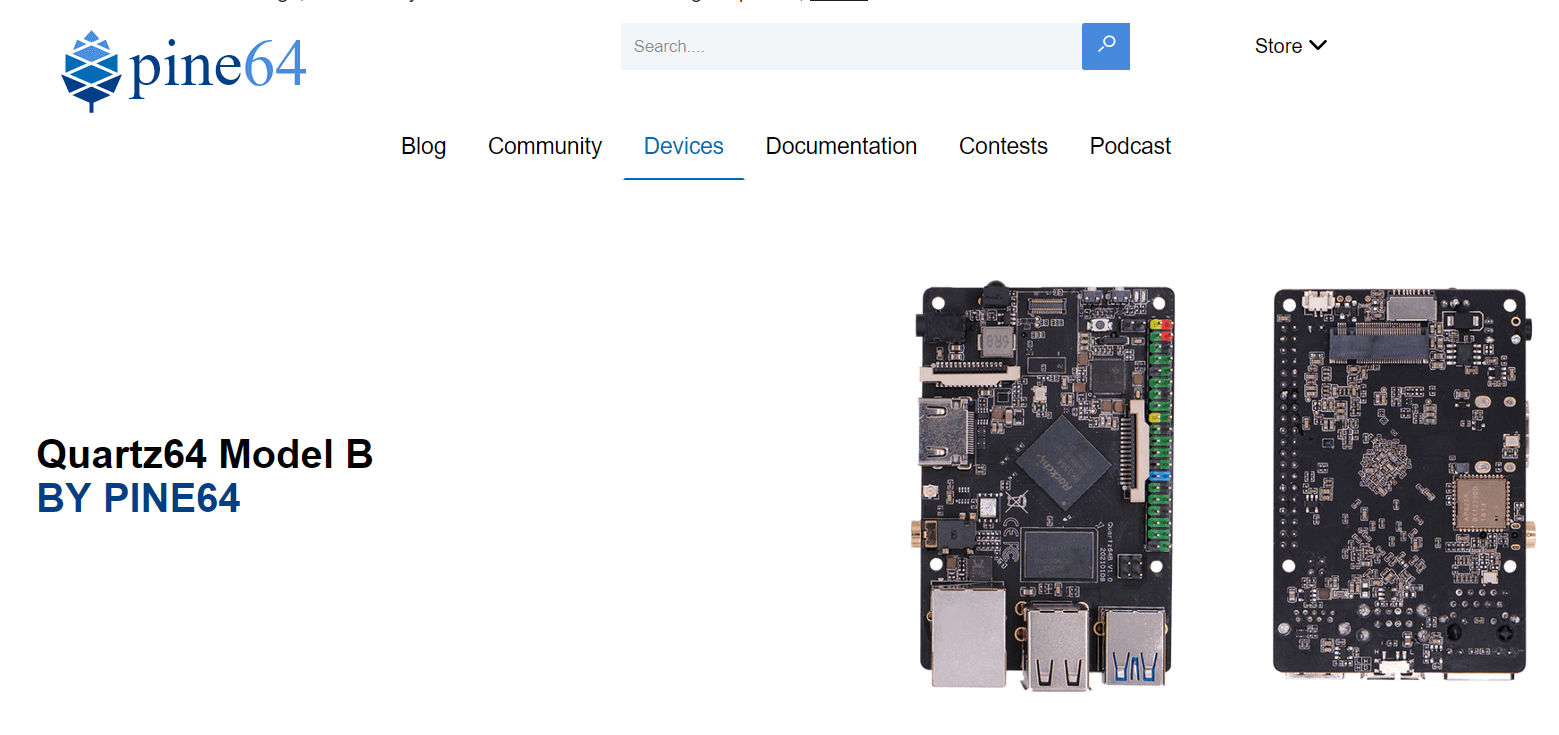Screen dimensions: 1559x735
Task: Click the Pine64 pinecone logo icon
Action: coord(92,71)
